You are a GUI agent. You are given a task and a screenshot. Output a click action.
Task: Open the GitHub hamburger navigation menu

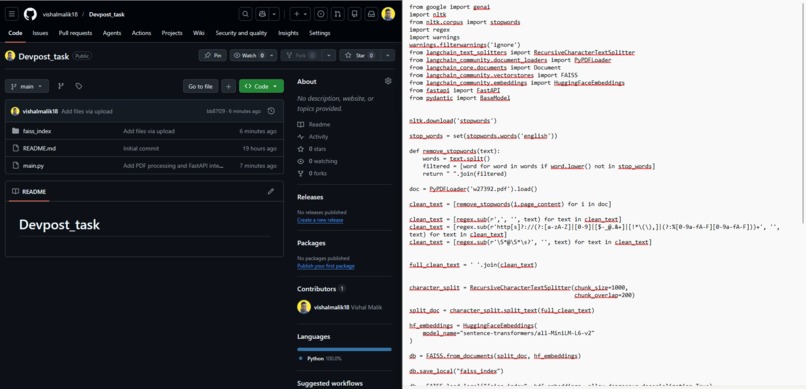tap(12, 14)
